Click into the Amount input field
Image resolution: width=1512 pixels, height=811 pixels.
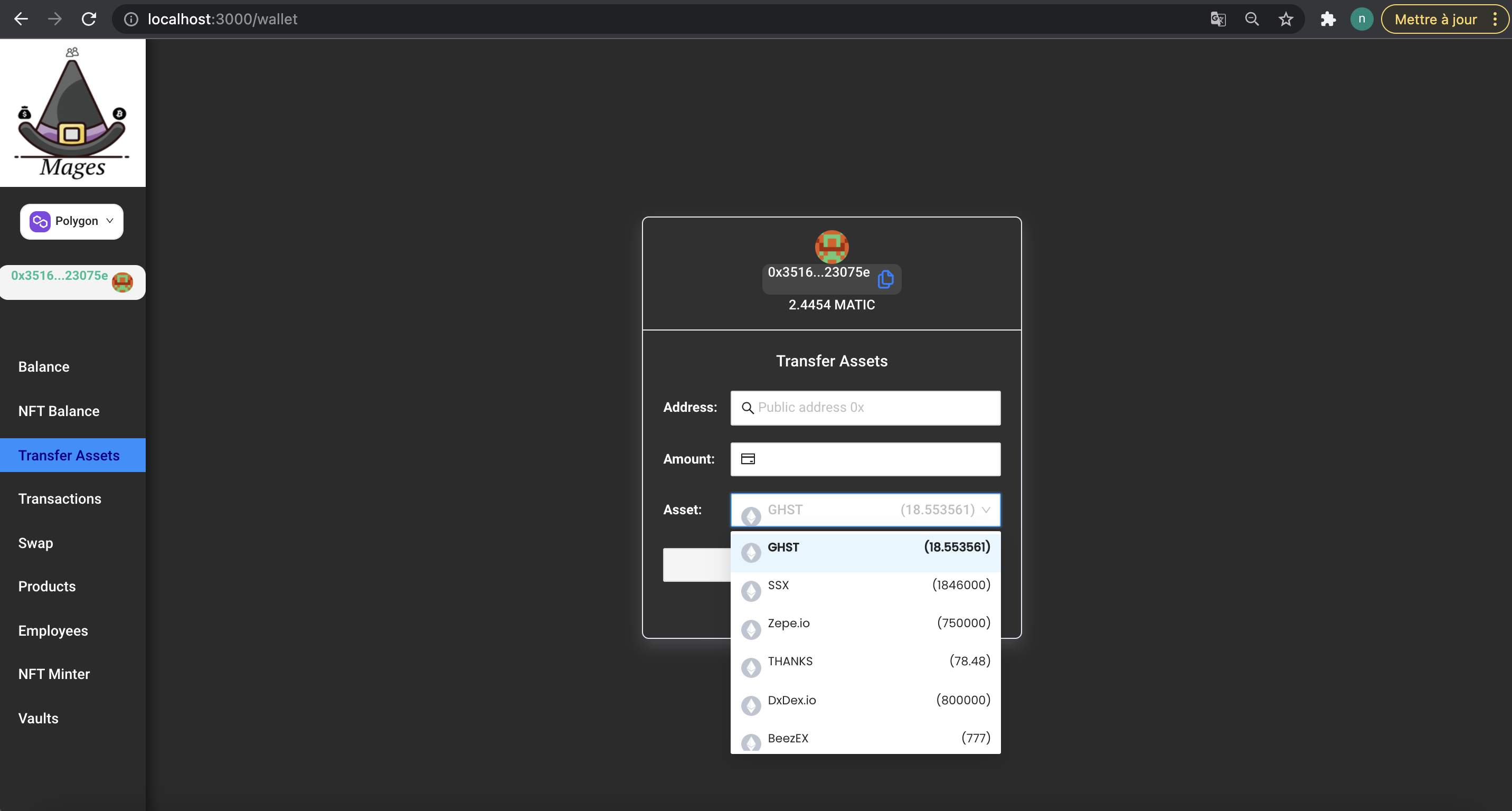(x=875, y=459)
